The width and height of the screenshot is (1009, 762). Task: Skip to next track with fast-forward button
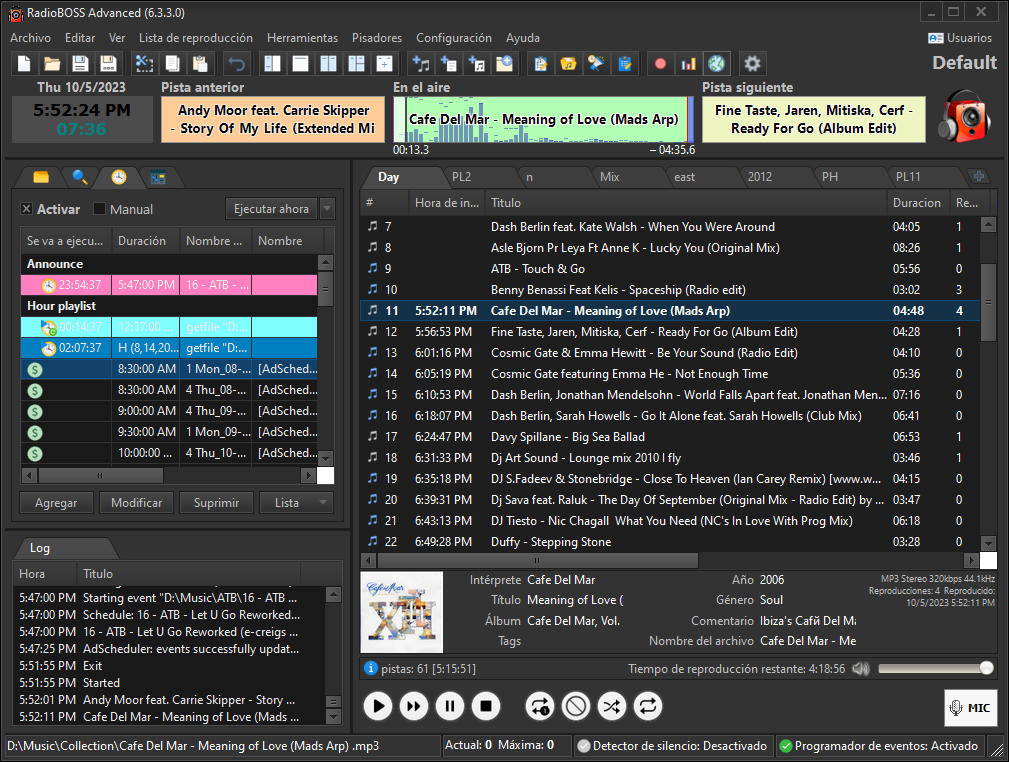pyautogui.click(x=414, y=707)
